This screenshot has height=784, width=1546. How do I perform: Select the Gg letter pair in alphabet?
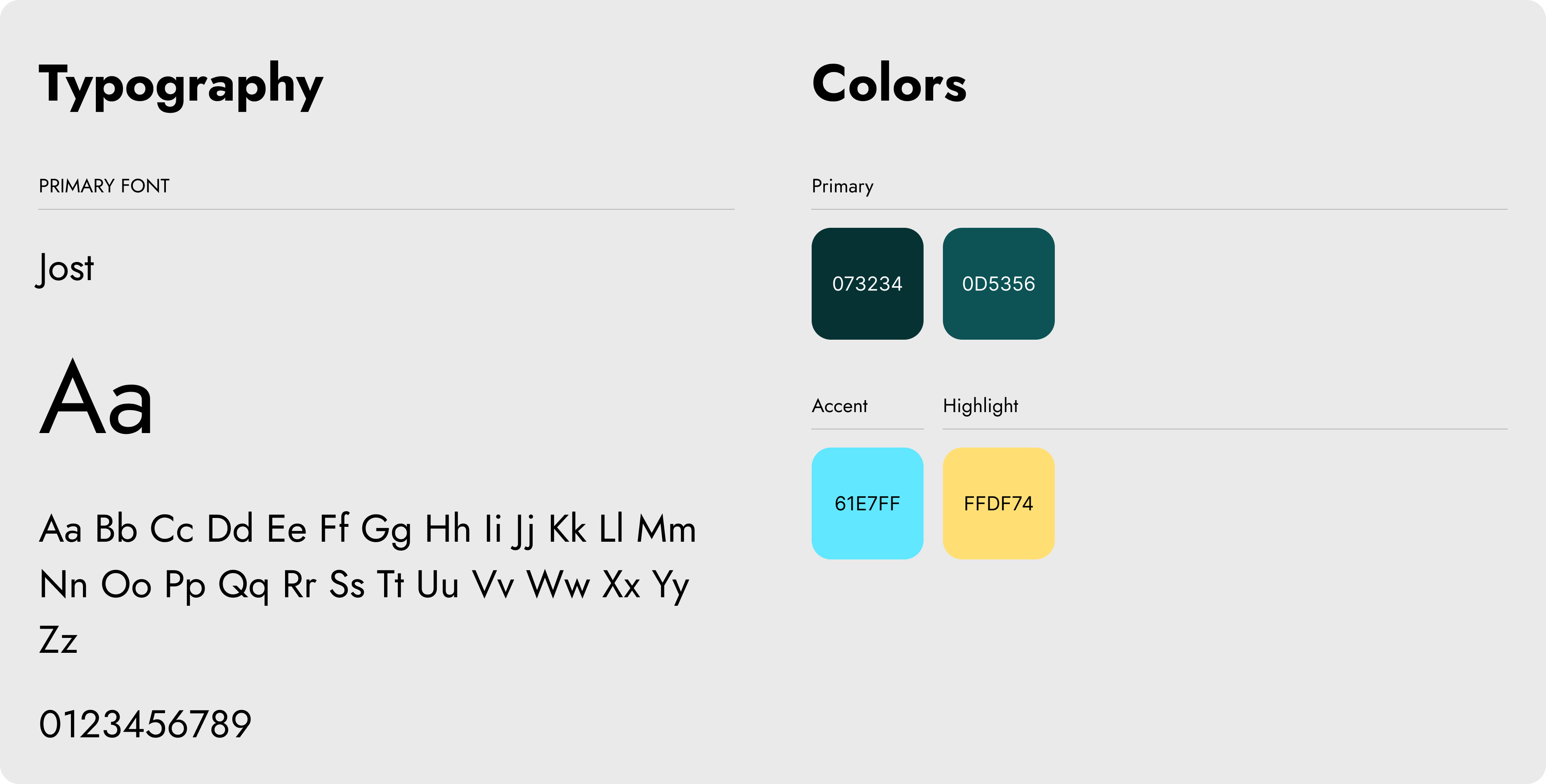pyautogui.click(x=386, y=530)
